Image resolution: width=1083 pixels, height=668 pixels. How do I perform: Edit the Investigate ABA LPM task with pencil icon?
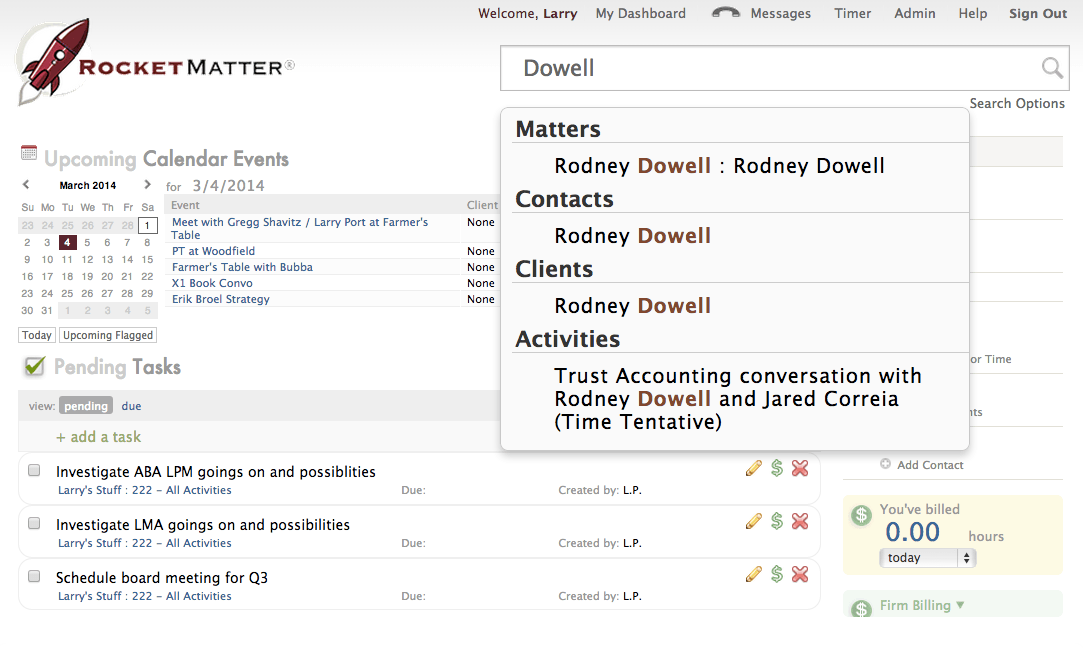pos(754,468)
